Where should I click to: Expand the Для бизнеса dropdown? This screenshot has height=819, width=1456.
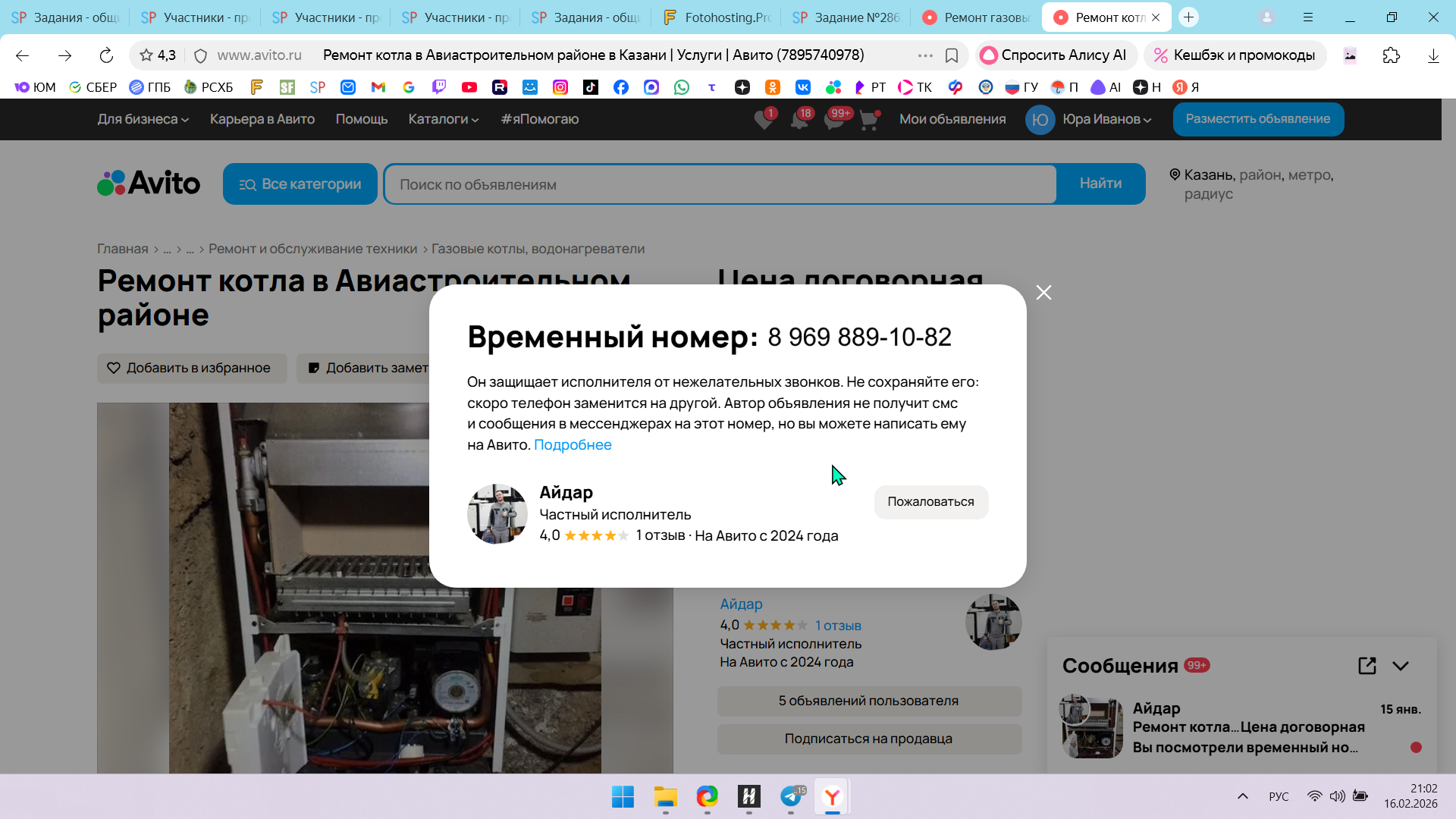pos(143,119)
